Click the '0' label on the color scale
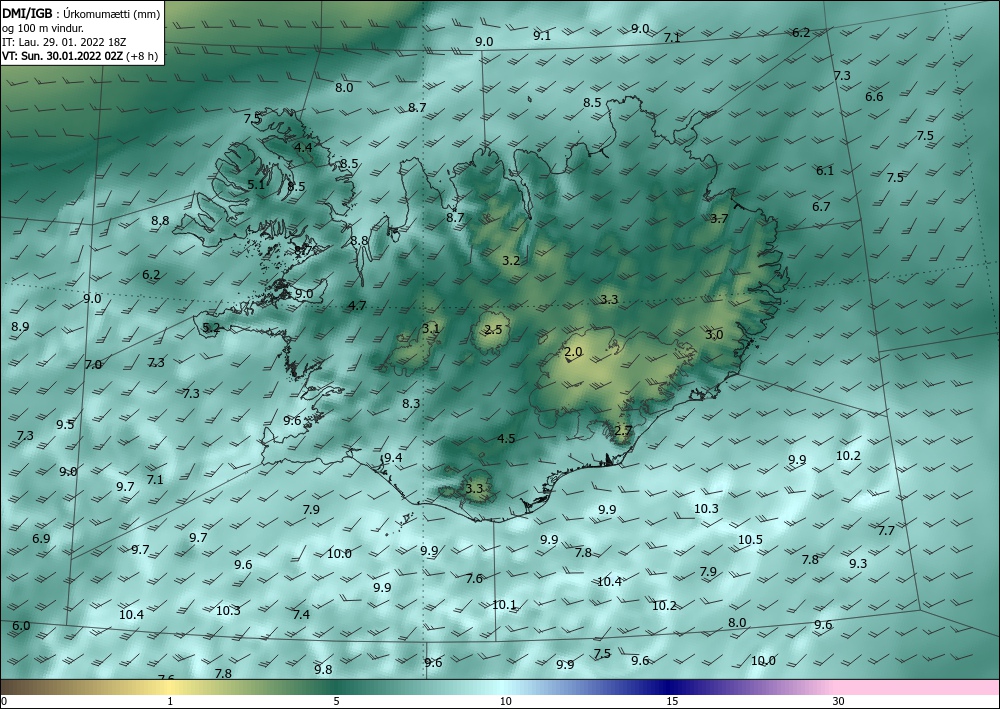Viewport: 1000px width, 709px height. [x=4, y=701]
